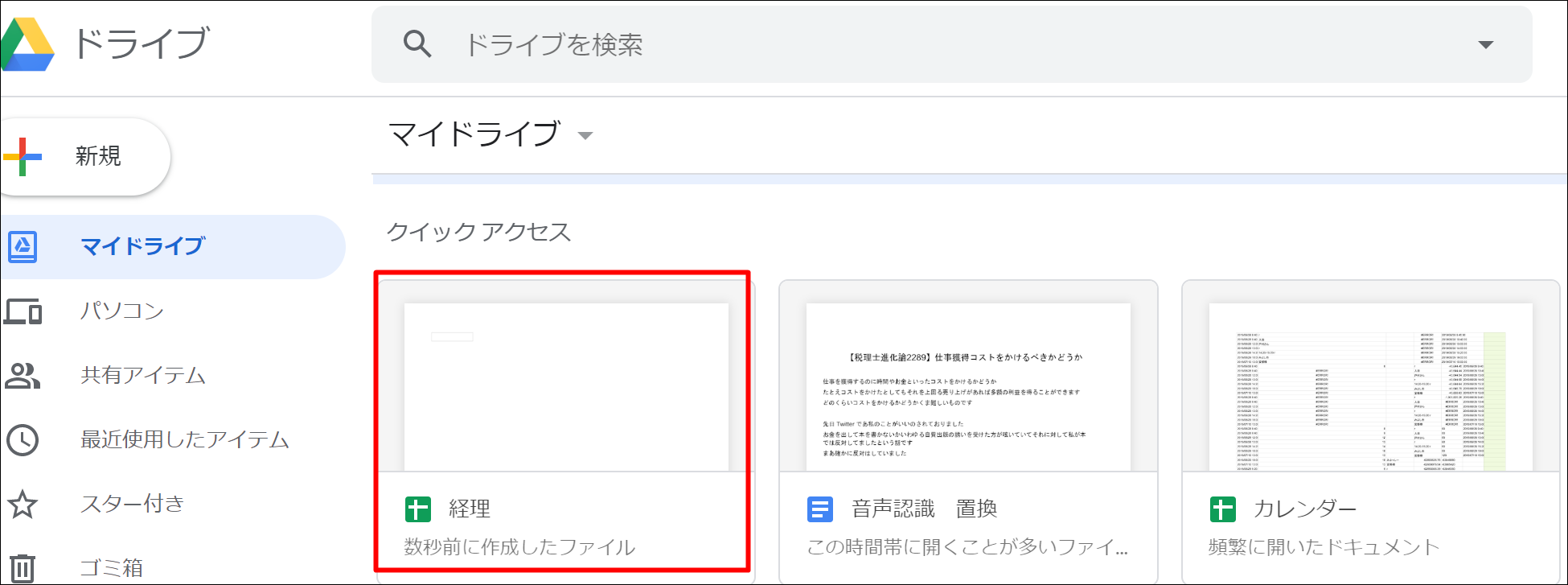
Task: Focus the ドライブを検索 search field
Action: (951, 44)
